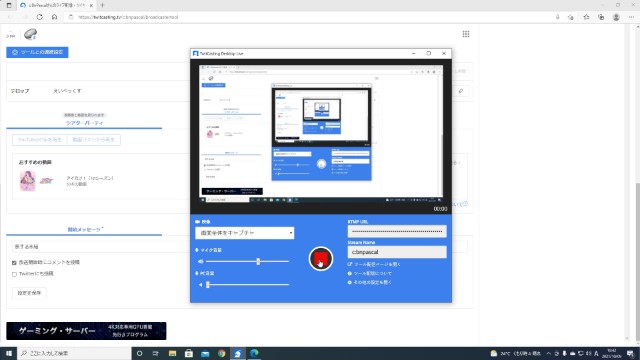Image resolution: width=640 pixels, height=360 pixels.
Task: Select the Stream Name field
Action: [x=397, y=252]
